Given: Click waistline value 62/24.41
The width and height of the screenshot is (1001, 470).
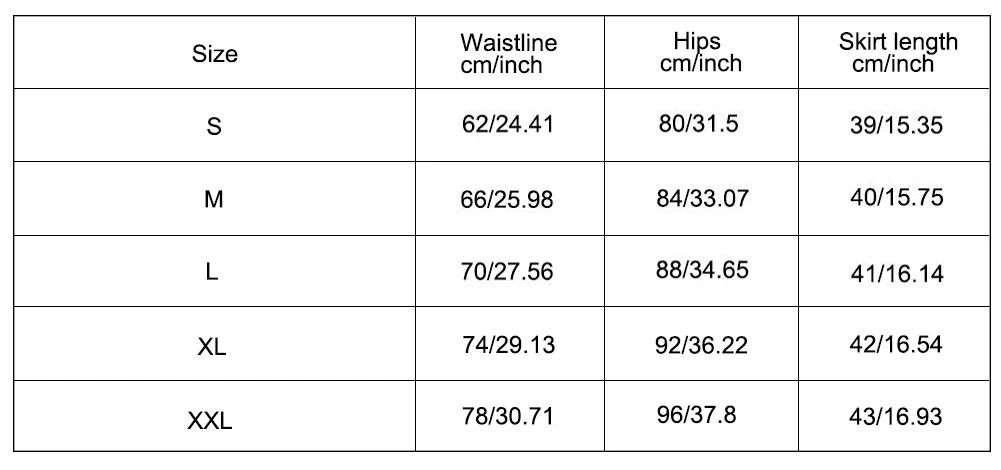Looking at the screenshot, I should (506, 125).
